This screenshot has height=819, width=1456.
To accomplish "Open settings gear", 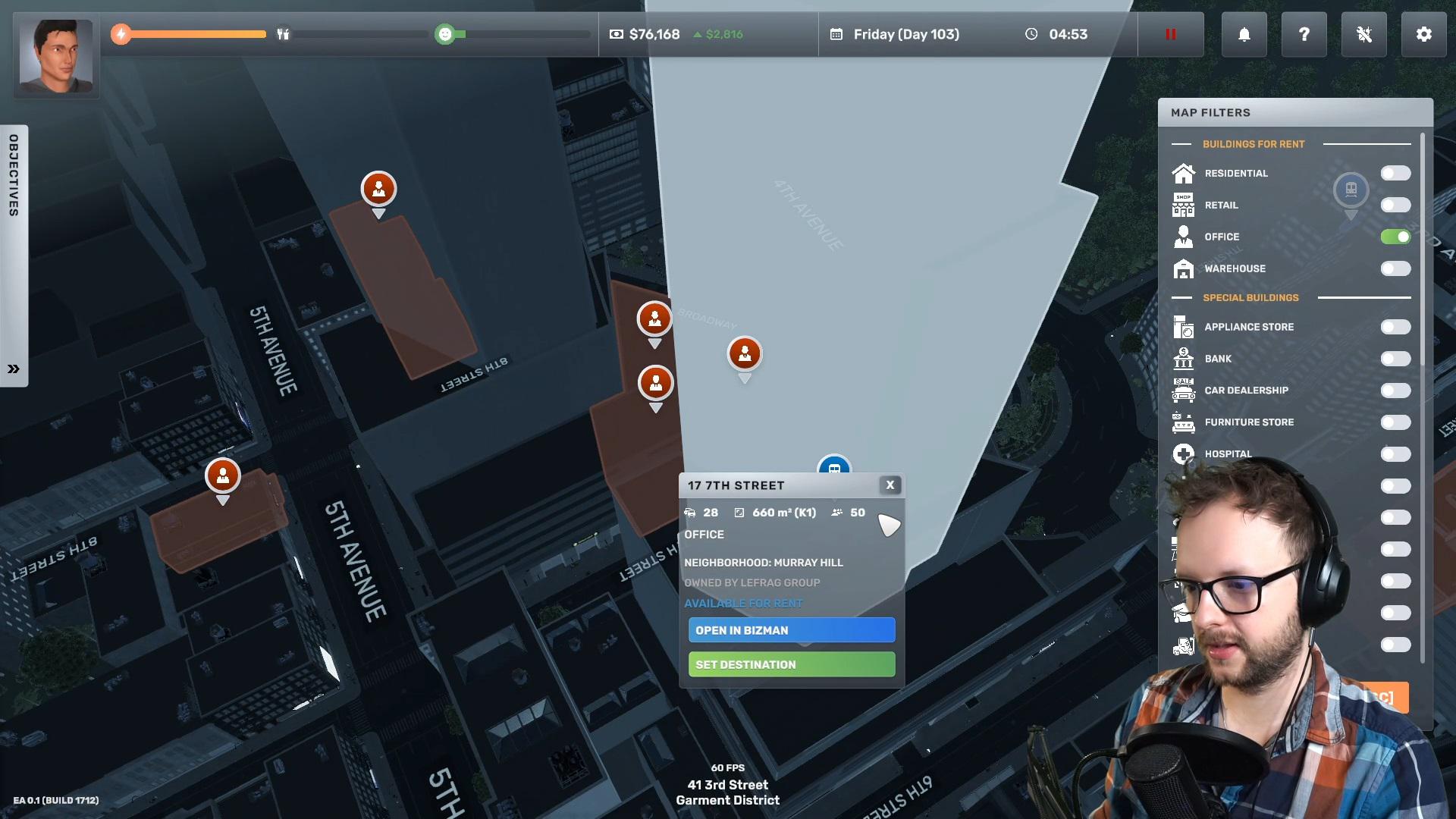I will pos(1424,34).
